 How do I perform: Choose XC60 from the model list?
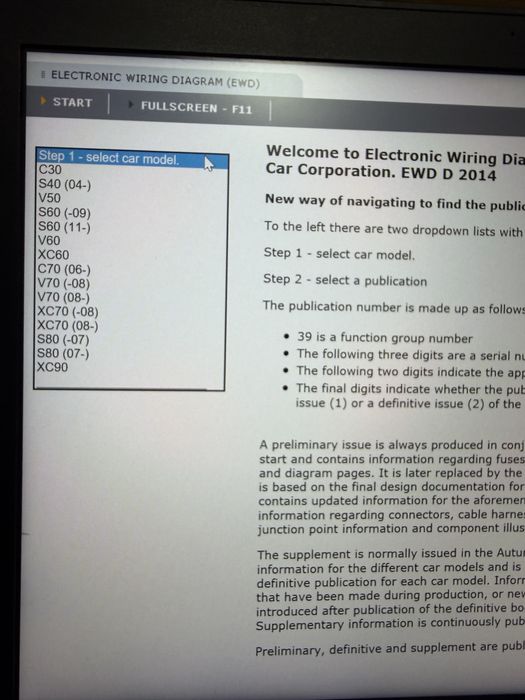pyautogui.click(x=131, y=255)
